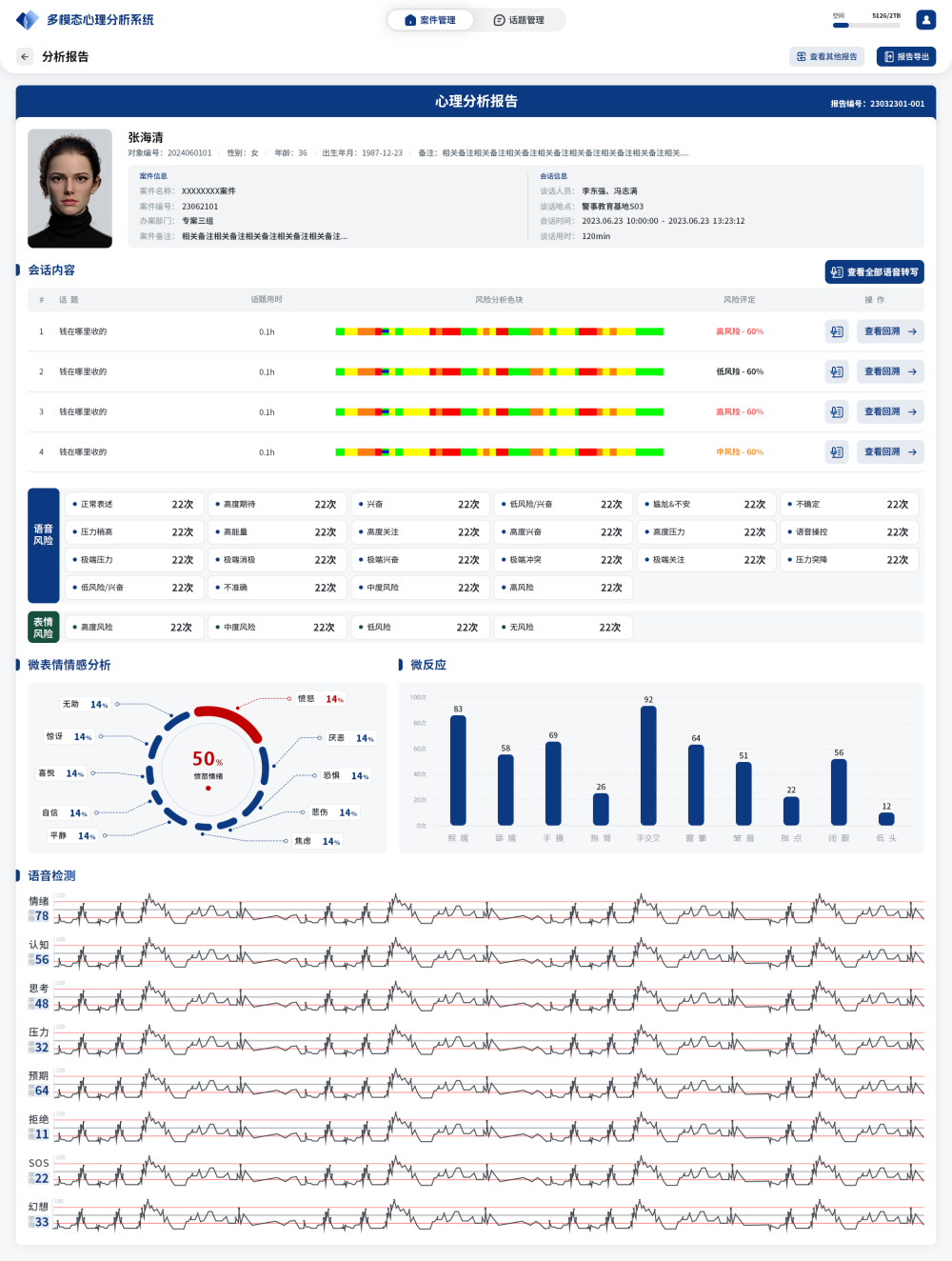Select the 高度风险 expression risk tag
This screenshot has height=1261, width=952.
[x=132, y=628]
